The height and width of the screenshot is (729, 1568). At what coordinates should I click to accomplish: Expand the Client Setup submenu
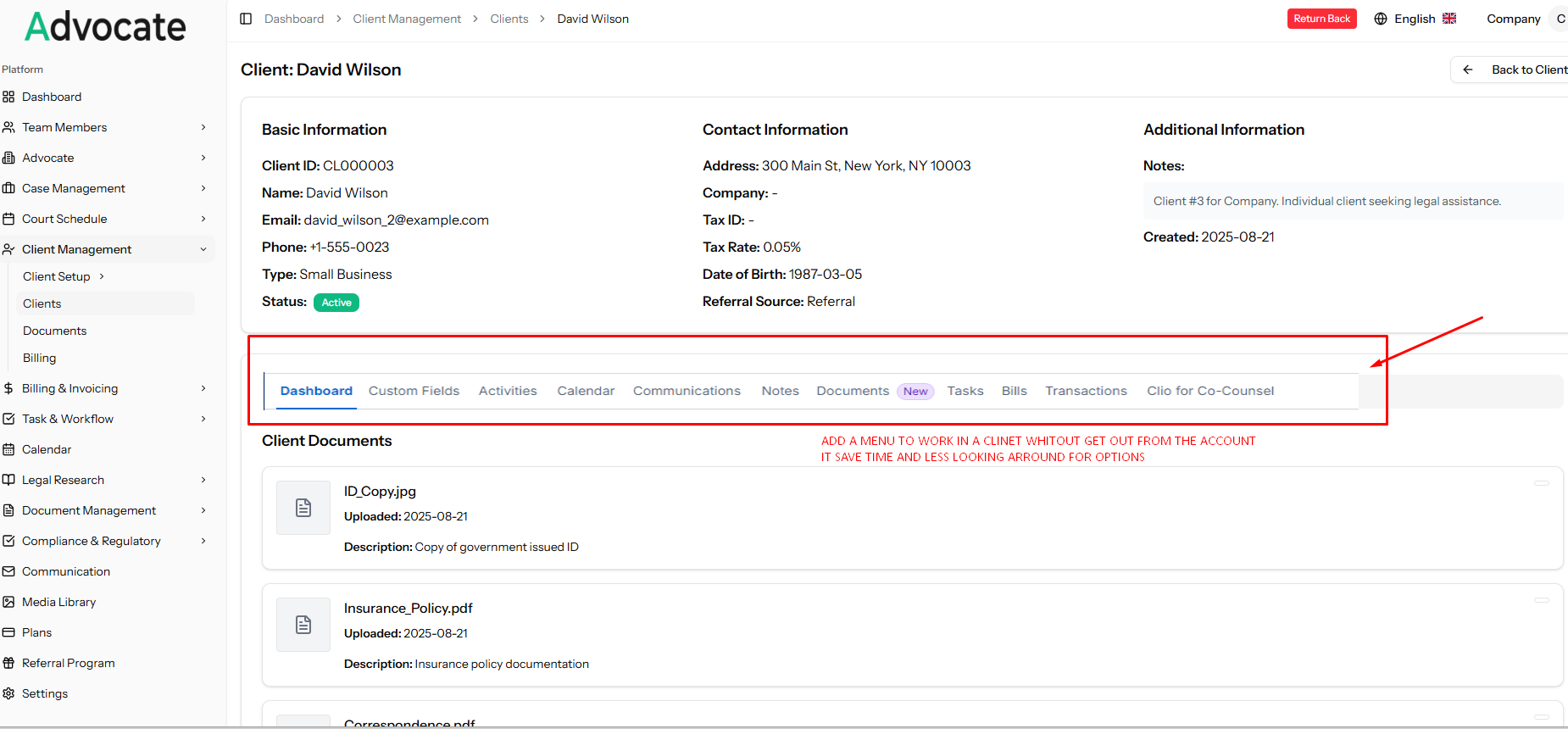pos(102,276)
